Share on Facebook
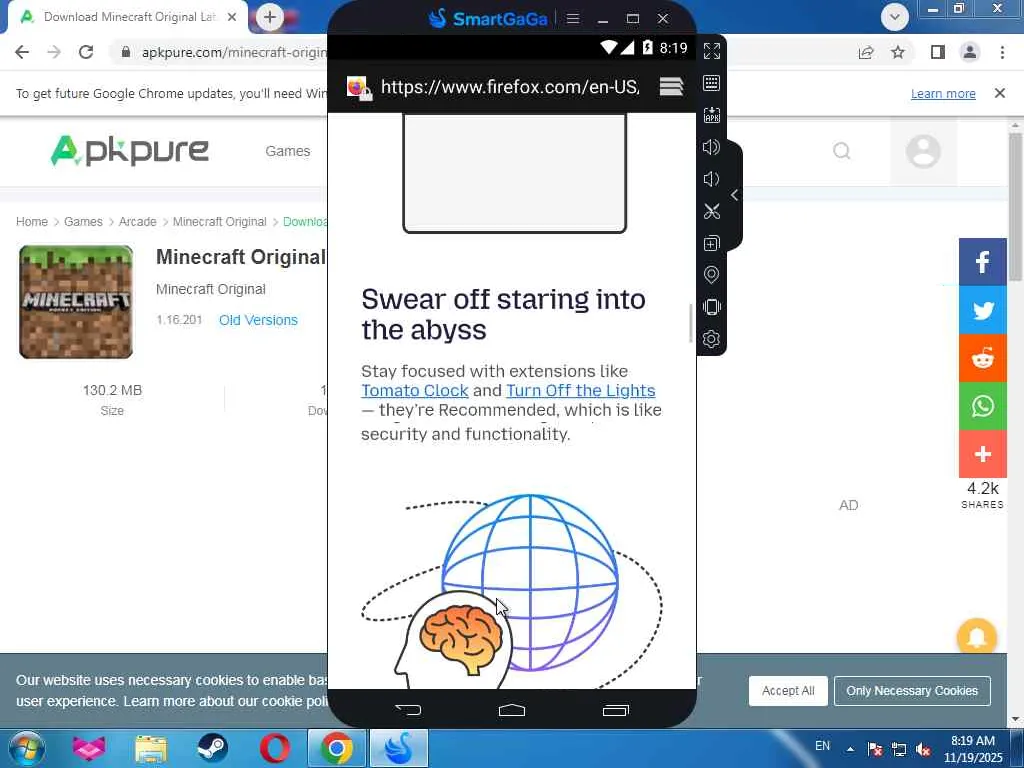1024x768 pixels. 982,262
